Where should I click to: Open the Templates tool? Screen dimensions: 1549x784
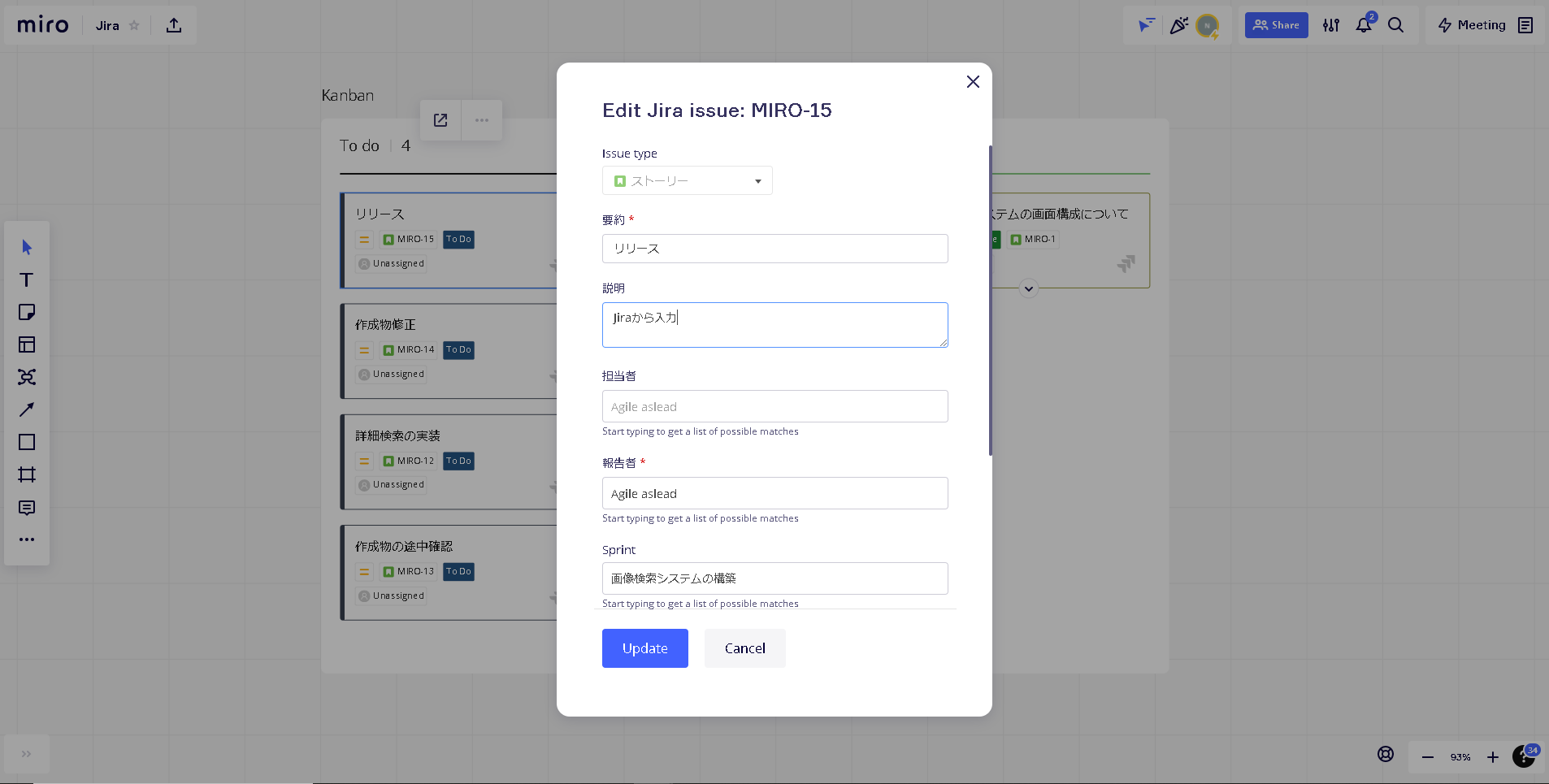27,344
